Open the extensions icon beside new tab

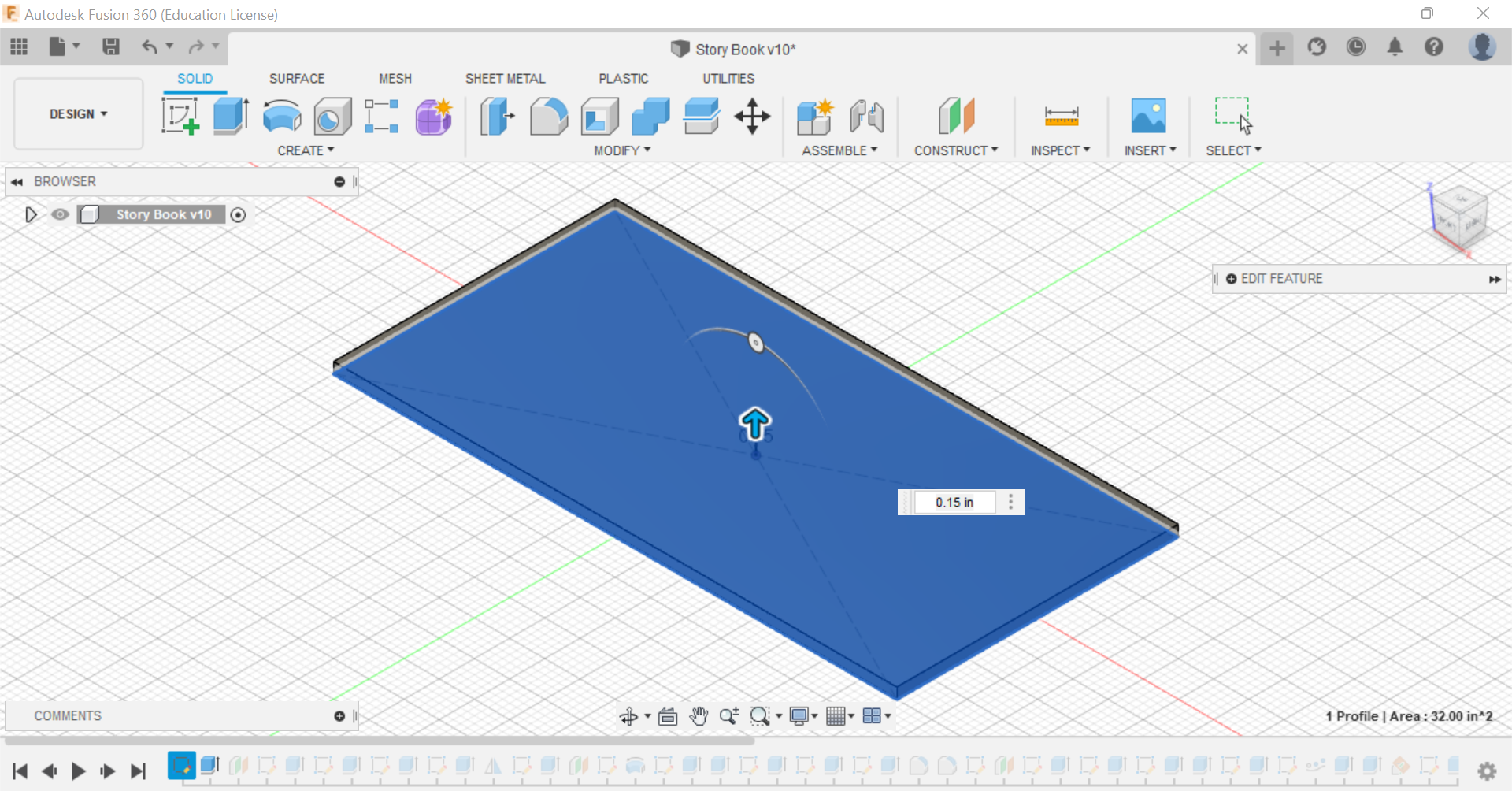tap(1317, 47)
